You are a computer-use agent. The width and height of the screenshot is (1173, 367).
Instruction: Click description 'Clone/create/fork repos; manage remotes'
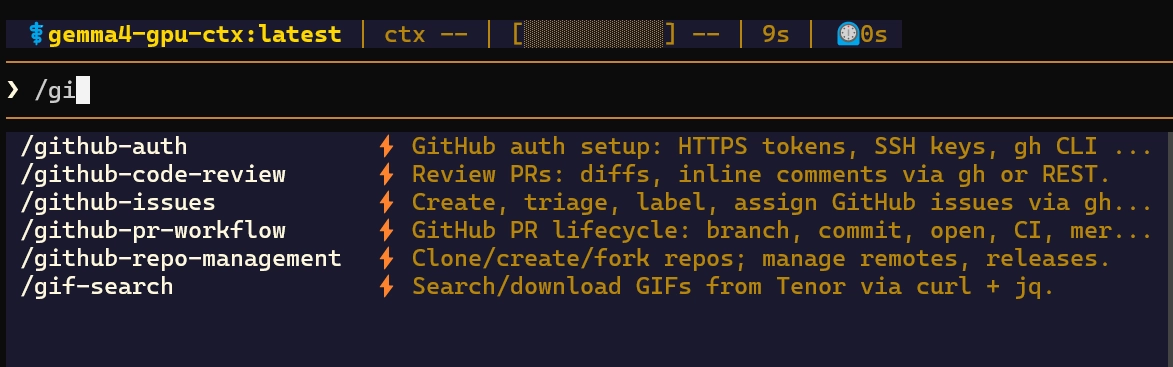coord(693,259)
